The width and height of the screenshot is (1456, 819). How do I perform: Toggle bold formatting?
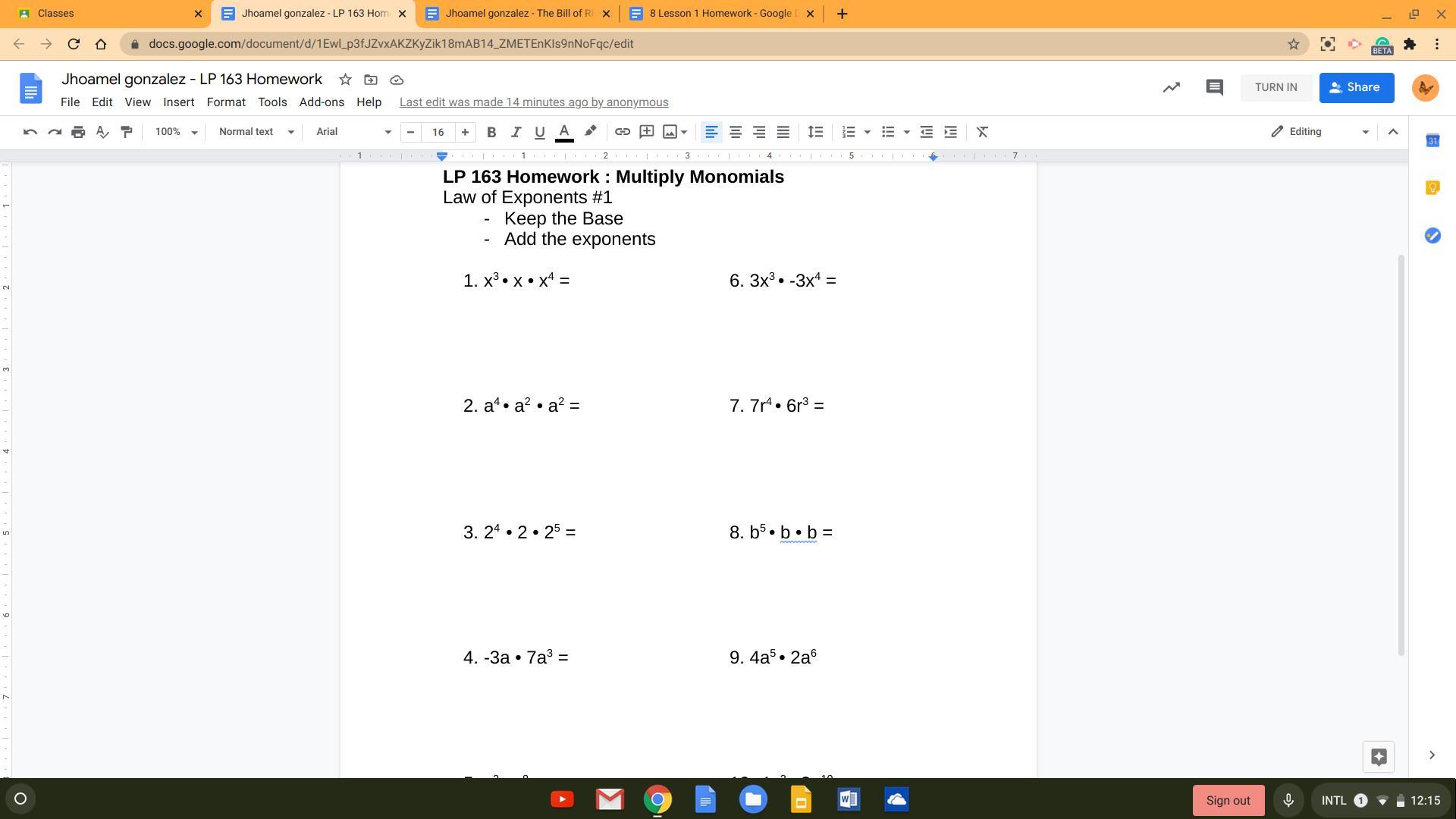point(491,132)
